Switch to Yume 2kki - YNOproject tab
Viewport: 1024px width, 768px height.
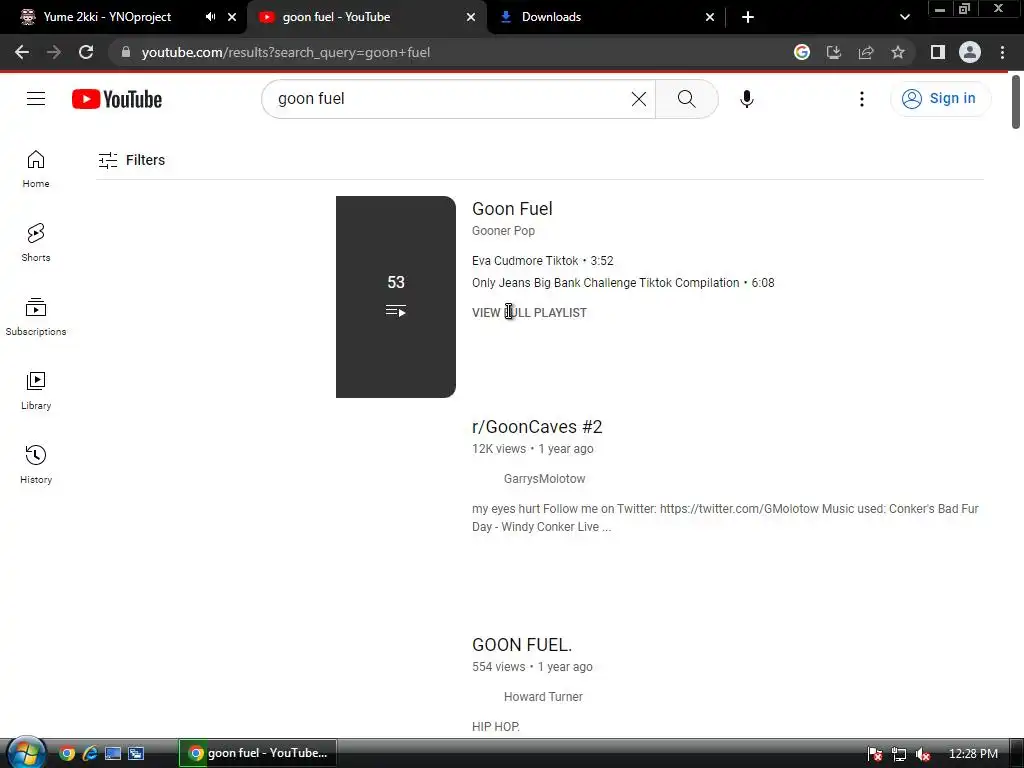click(106, 17)
